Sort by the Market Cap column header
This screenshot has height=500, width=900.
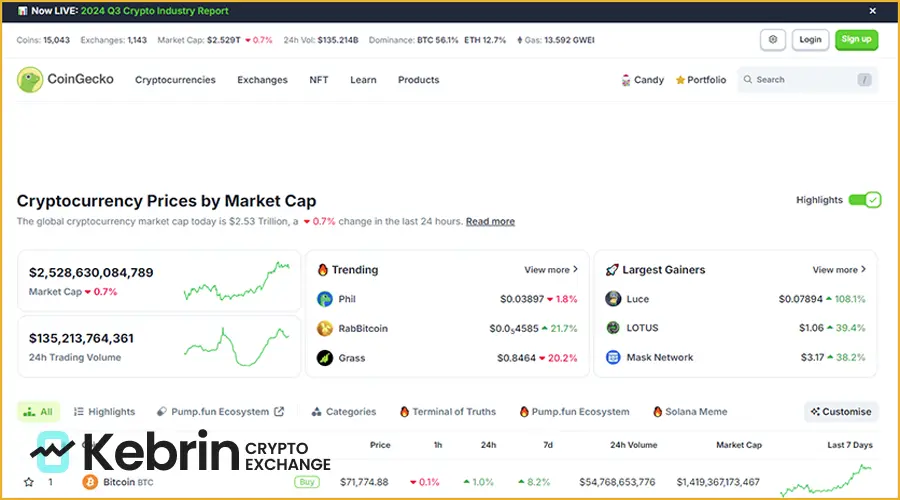(x=739, y=445)
